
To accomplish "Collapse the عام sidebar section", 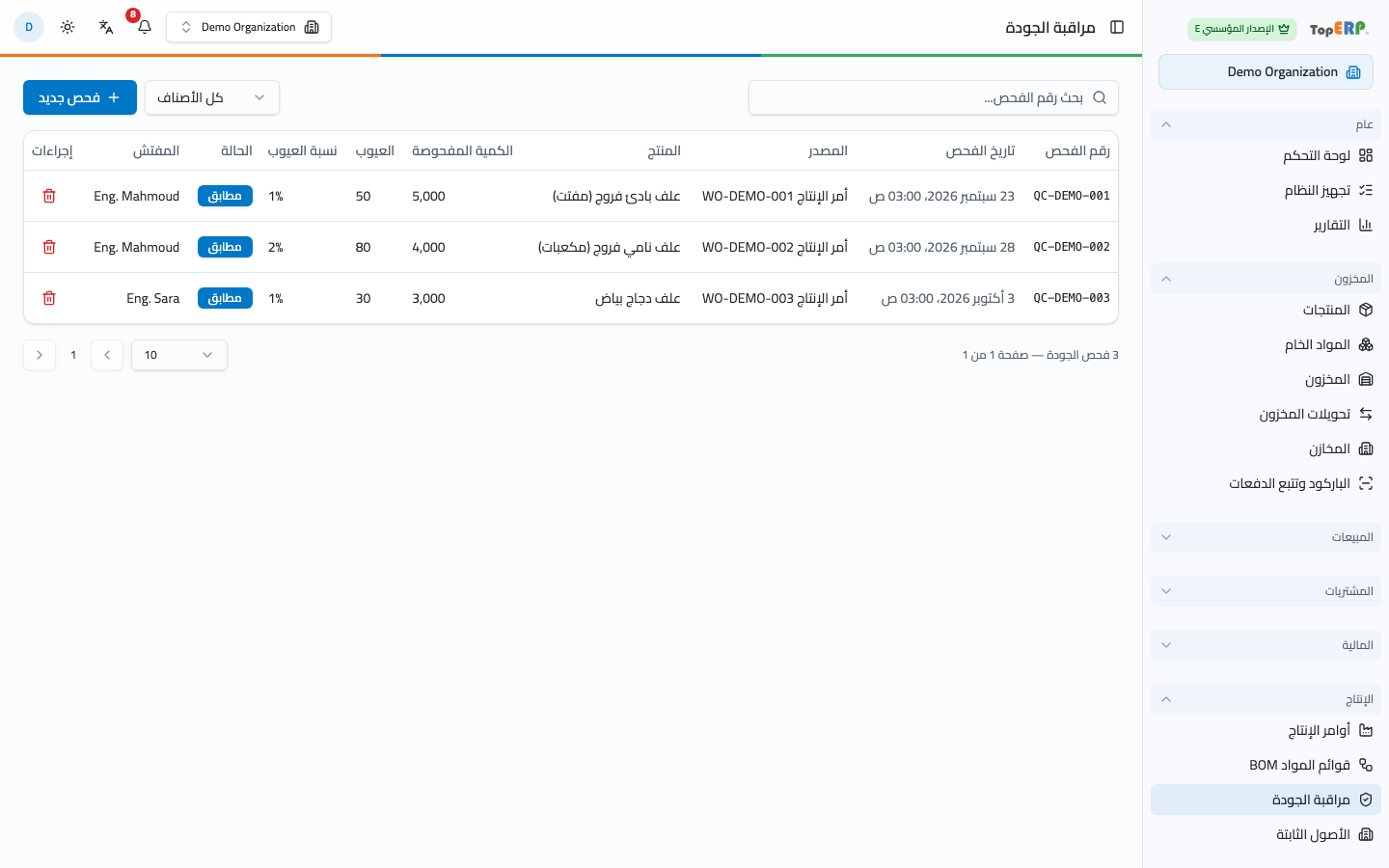I will (x=1266, y=124).
